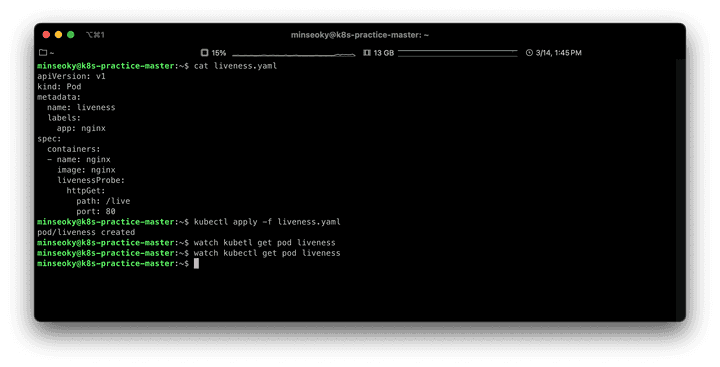Click the command 'kubectl apply -f liveness.yaml'
720x367 pixels.
[x=267, y=222]
